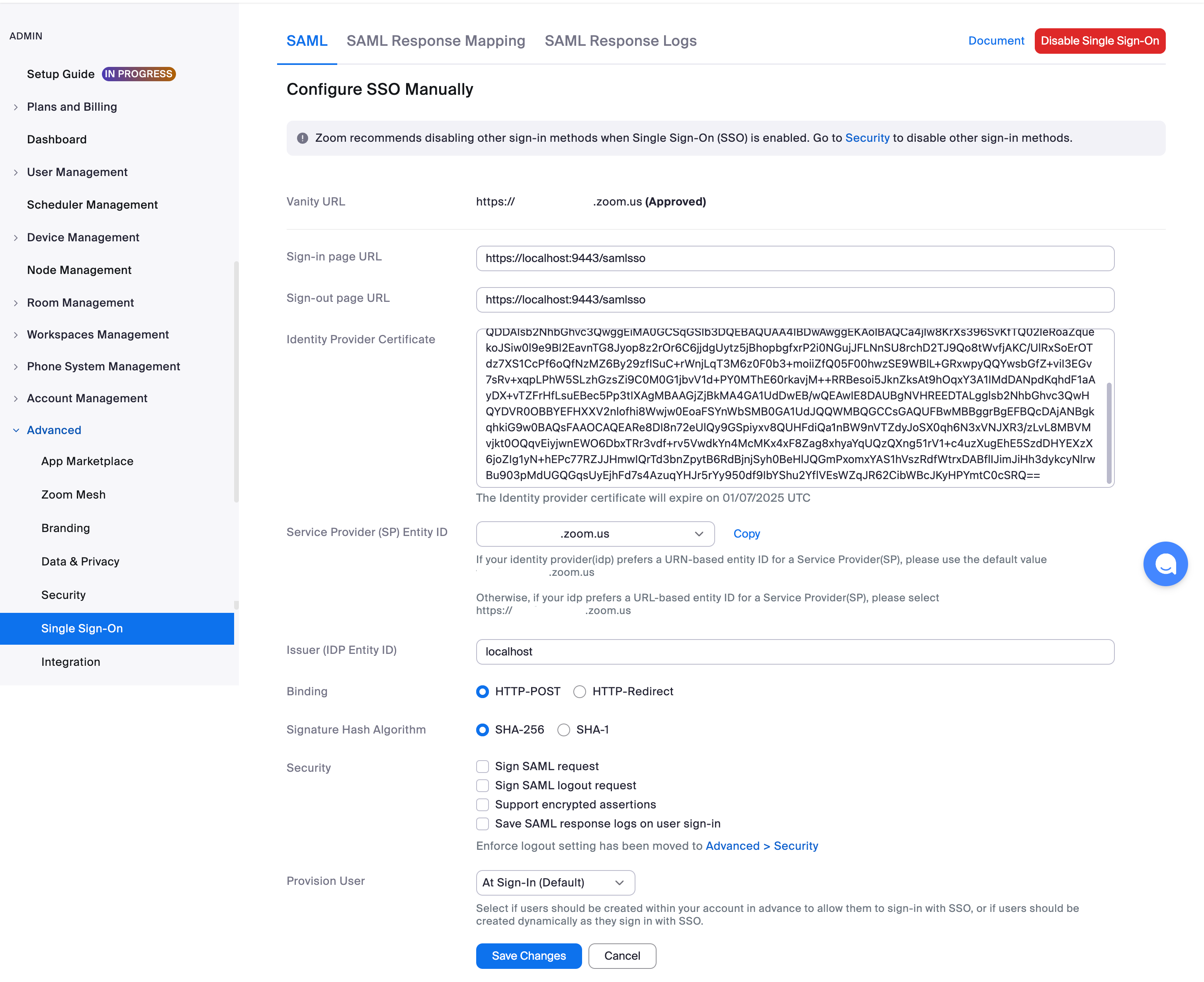Viewport: 1204px width, 982px height.
Task: Expand Plans and Billing in sidebar
Action: pyautogui.click(x=16, y=107)
